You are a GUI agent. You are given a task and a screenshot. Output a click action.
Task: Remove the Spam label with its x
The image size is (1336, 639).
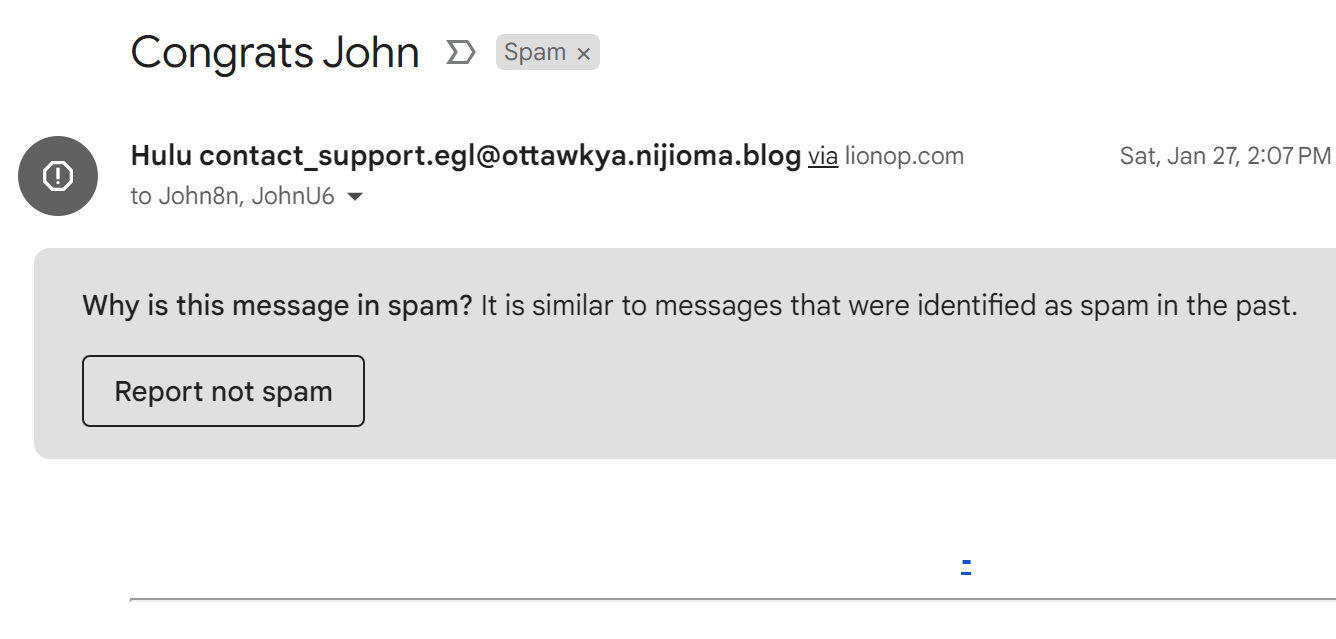(x=584, y=54)
